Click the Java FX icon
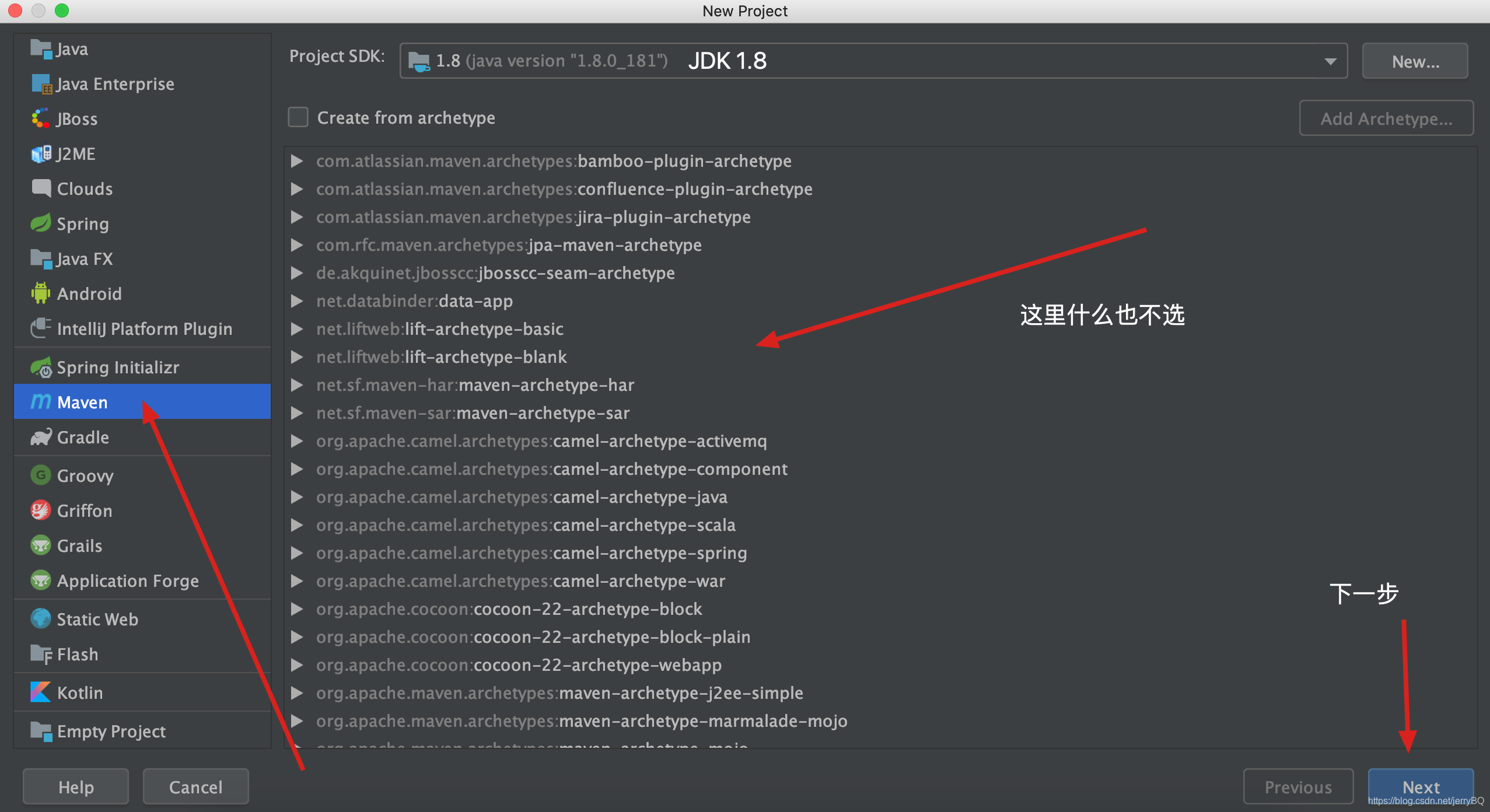The height and width of the screenshot is (812, 1490). (x=41, y=258)
